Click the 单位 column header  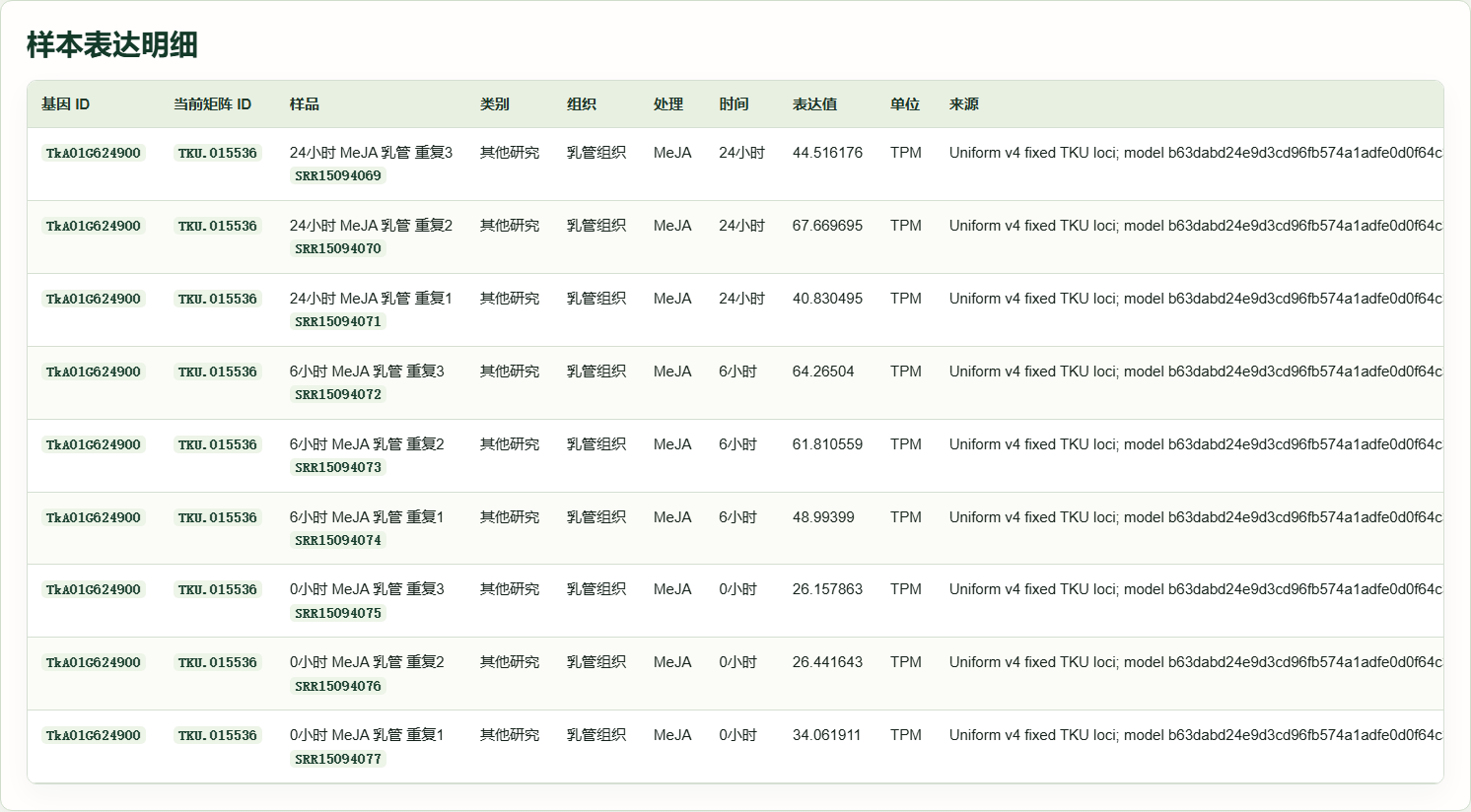coord(905,104)
